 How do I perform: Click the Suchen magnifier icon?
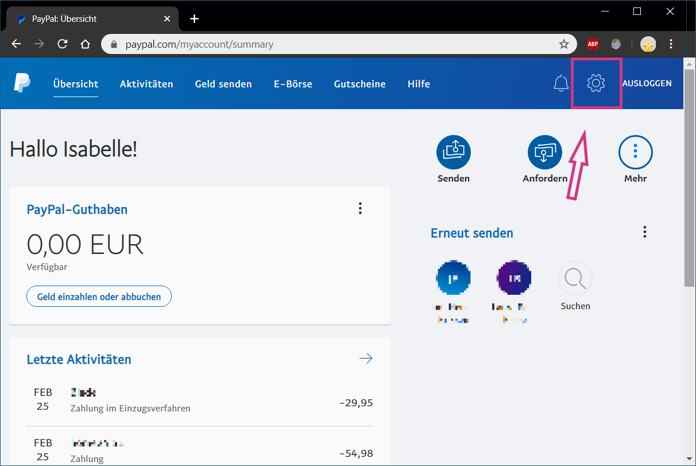(575, 278)
